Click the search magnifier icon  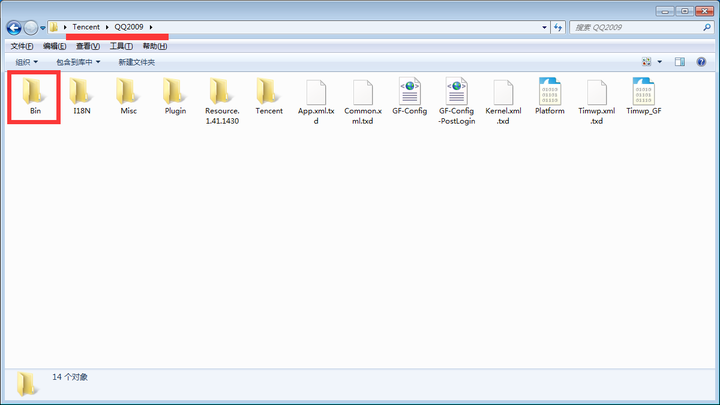click(707, 28)
